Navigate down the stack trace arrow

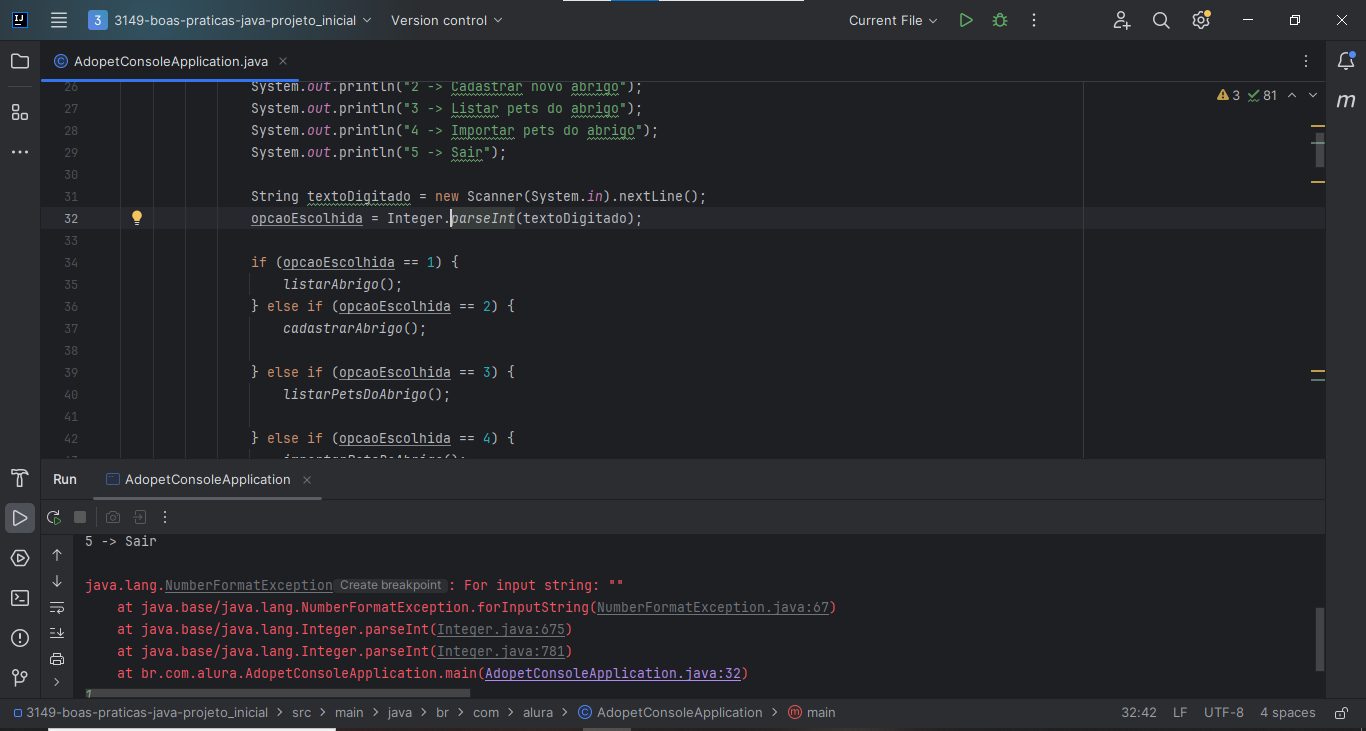point(57,581)
